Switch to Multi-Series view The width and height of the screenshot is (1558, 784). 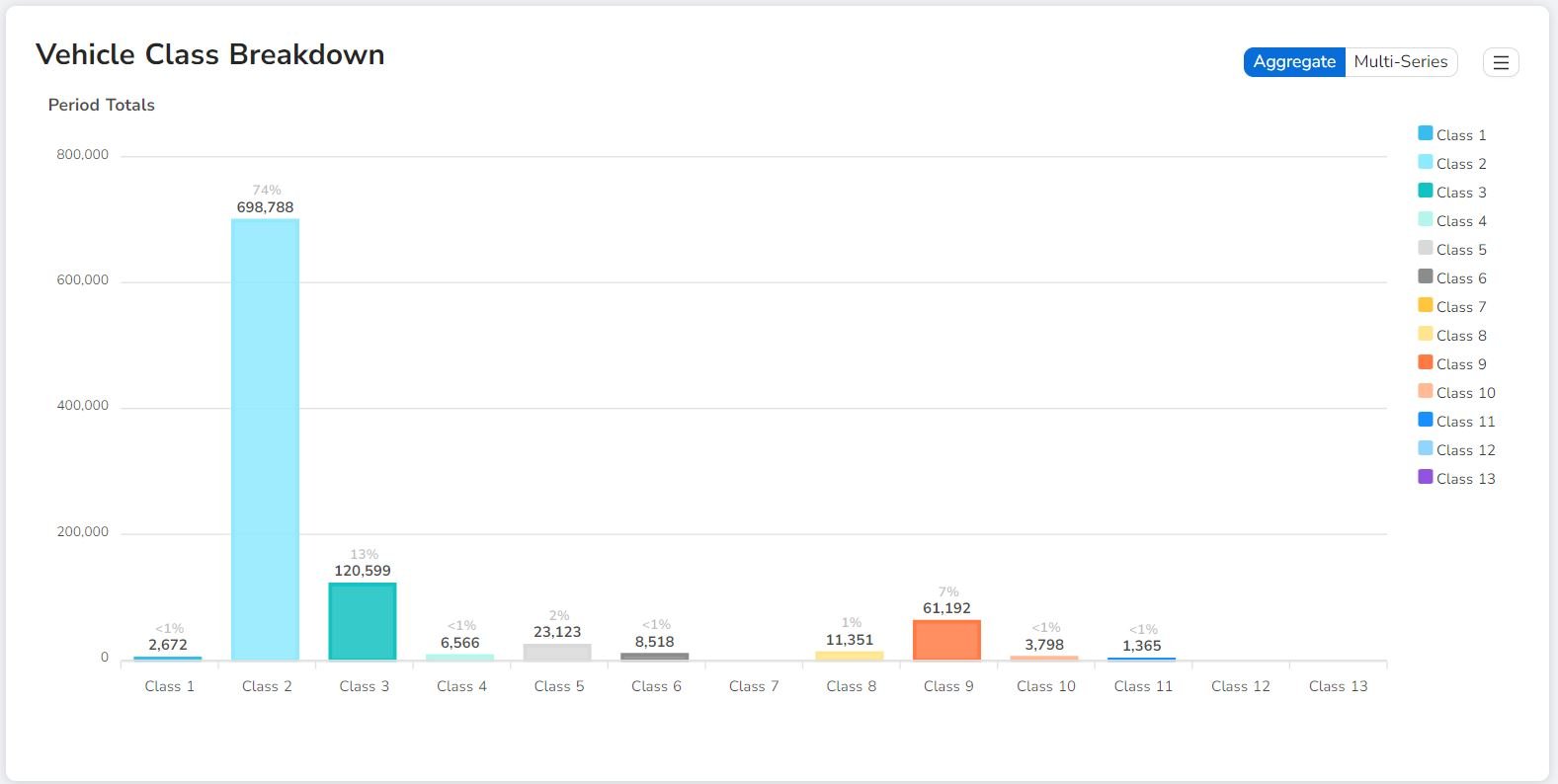1400,62
